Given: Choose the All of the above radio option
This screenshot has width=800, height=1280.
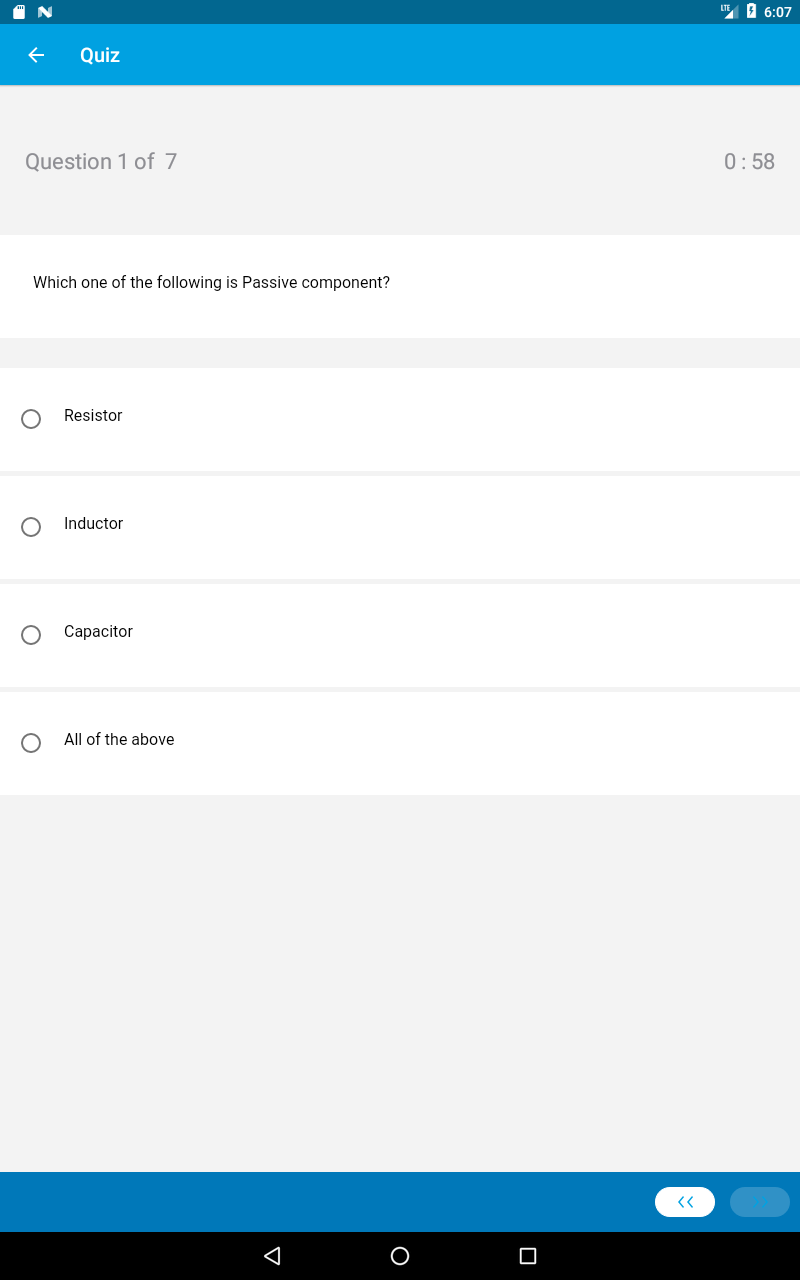Looking at the screenshot, I should pos(31,743).
